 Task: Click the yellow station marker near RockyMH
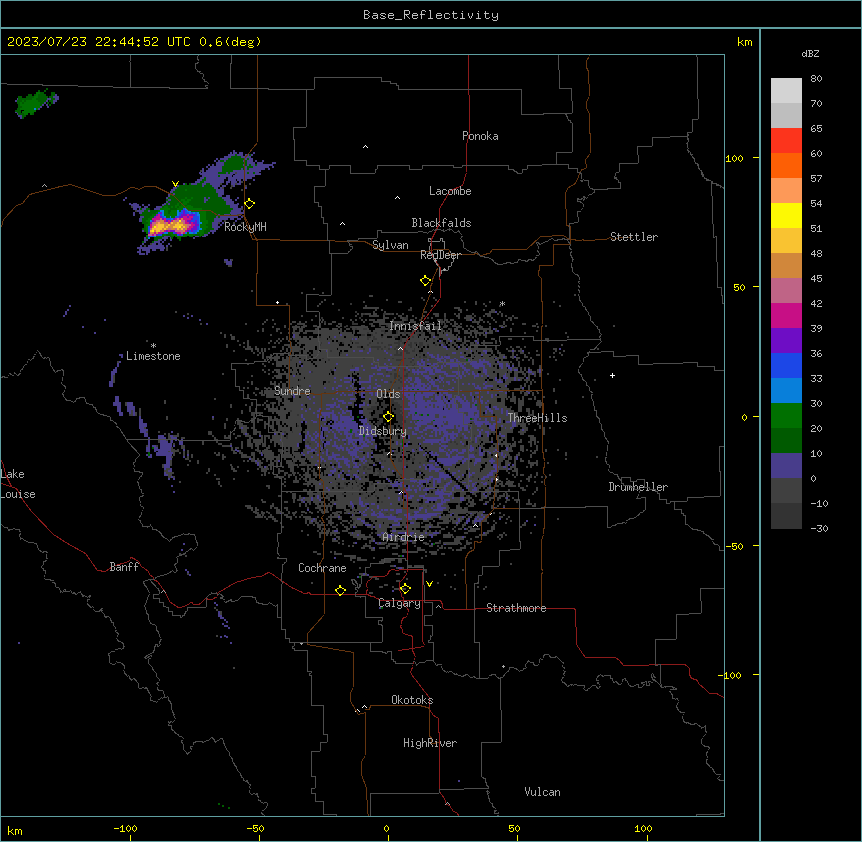[x=250, y=204]
